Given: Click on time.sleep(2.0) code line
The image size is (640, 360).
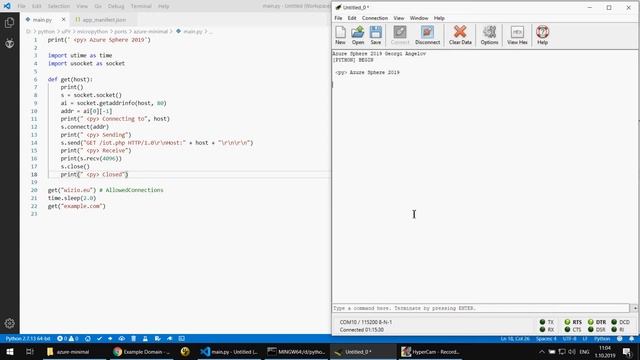Looking at the screenshot, I should 72,198.
